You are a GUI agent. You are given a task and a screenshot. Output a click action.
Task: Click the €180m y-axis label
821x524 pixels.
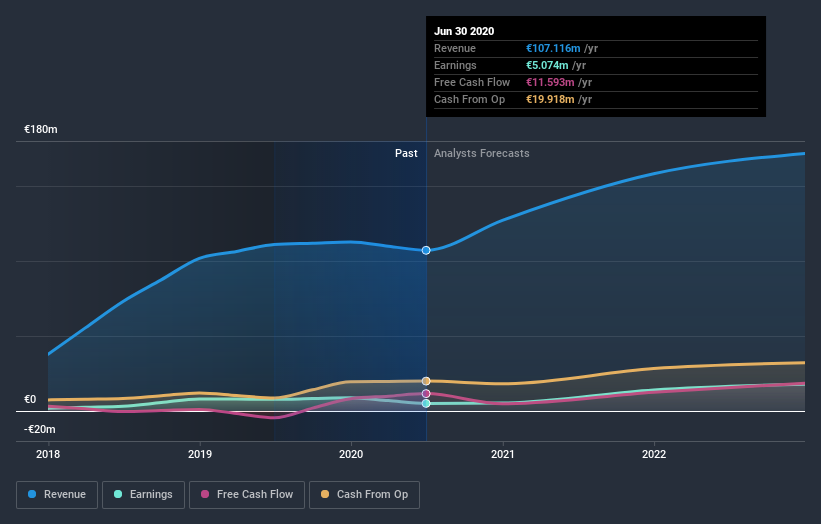click(x=41, y=129)
